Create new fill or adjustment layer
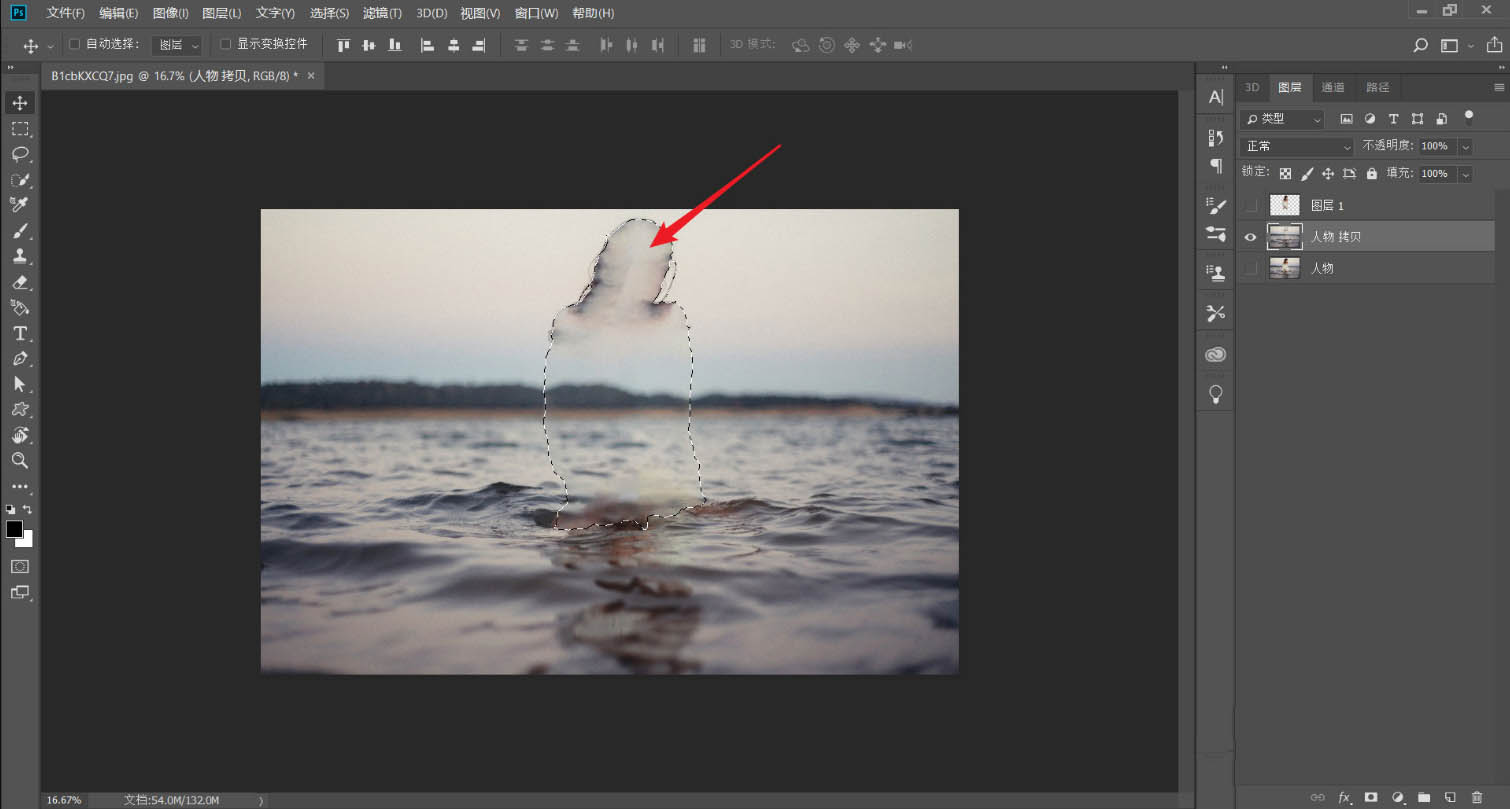This screenshot has width=1510, height=809. coord(1398,797)
